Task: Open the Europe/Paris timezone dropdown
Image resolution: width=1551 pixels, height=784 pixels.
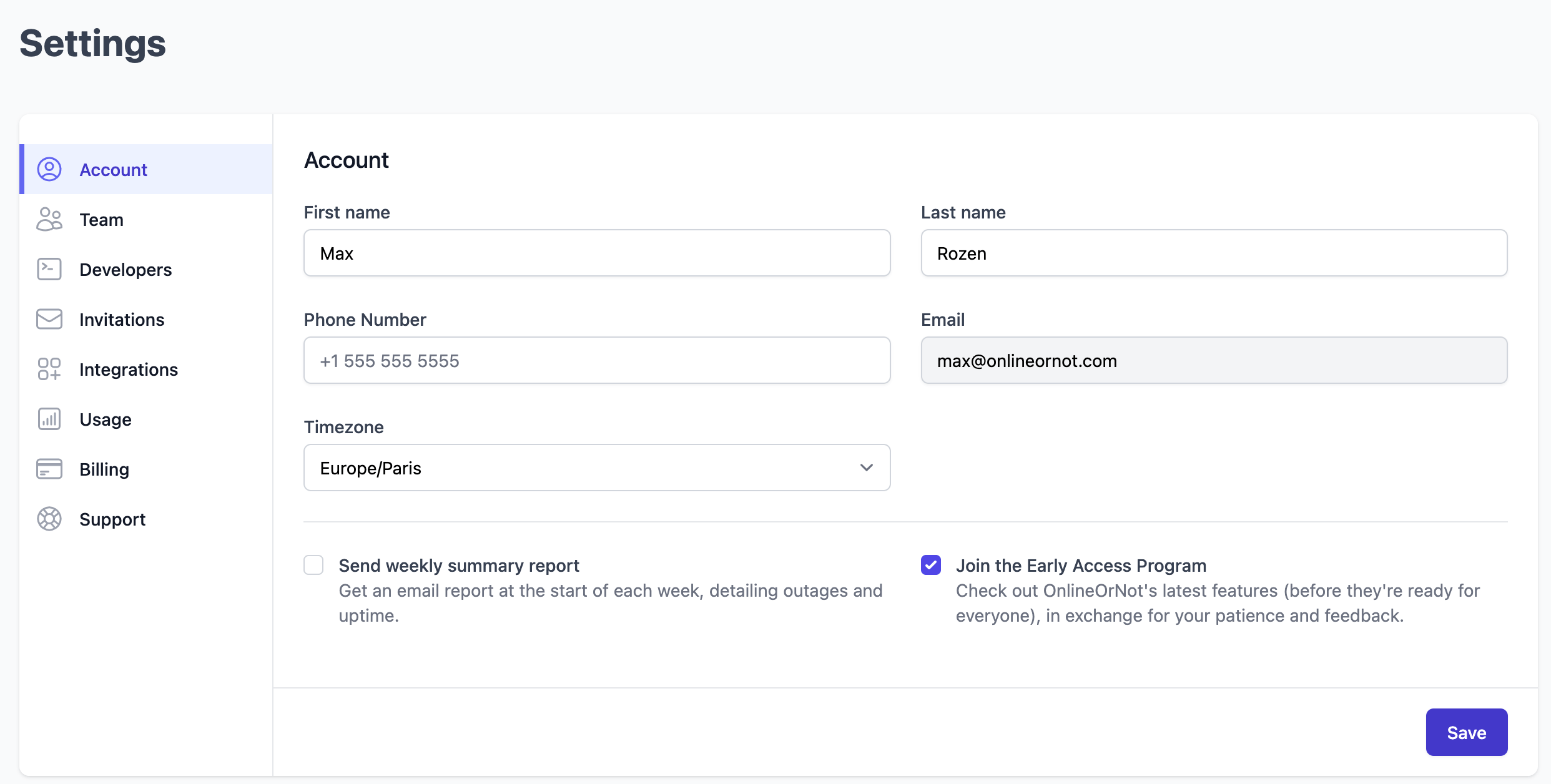Action: [x=587, y=468]
